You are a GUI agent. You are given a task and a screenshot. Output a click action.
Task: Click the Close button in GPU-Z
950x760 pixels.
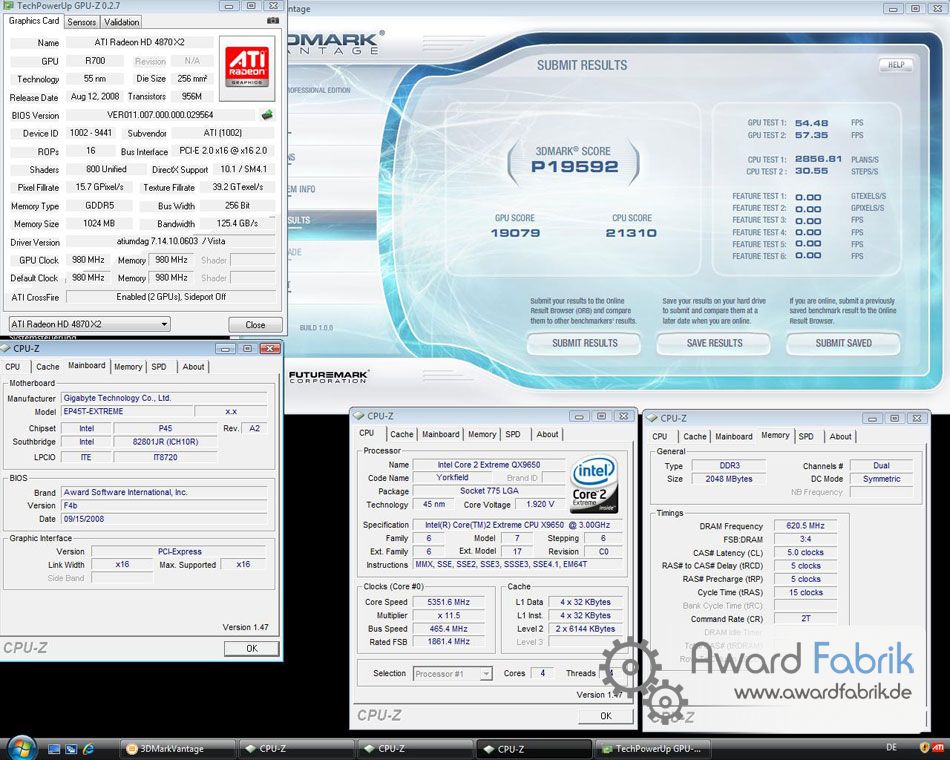pos(255,325)
